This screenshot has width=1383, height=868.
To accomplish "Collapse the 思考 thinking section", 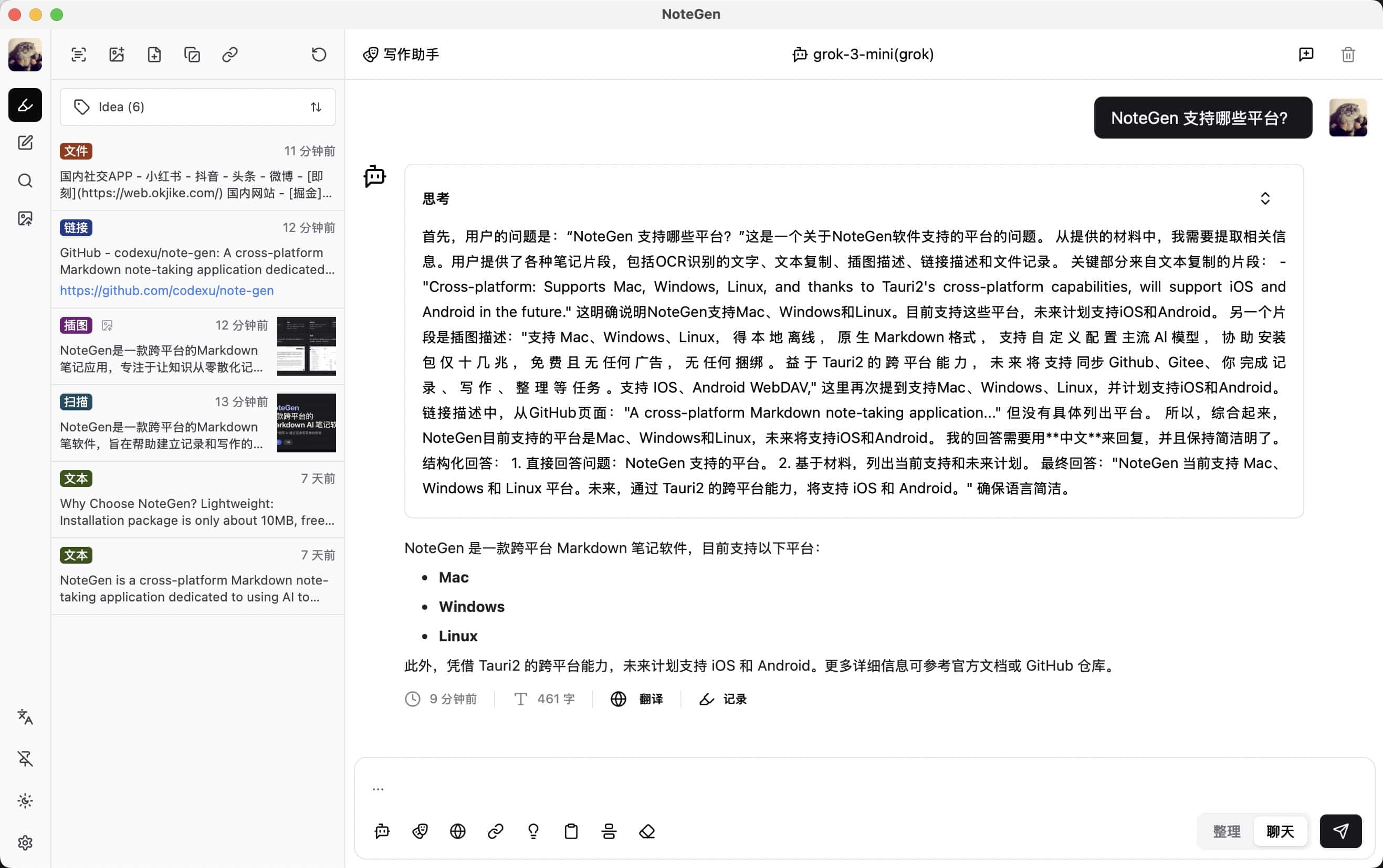I will click(1266, 198).
